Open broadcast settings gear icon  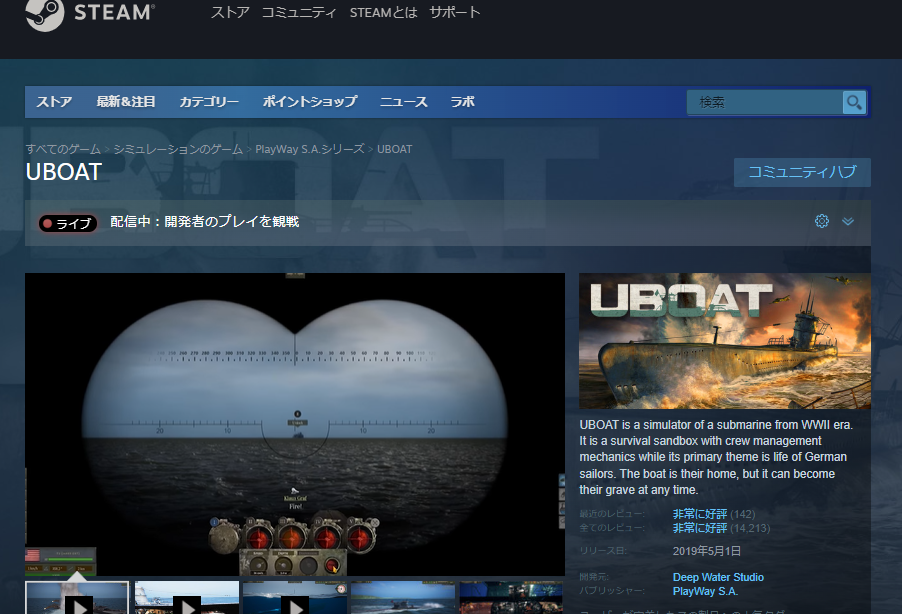(x=822, y=221)
